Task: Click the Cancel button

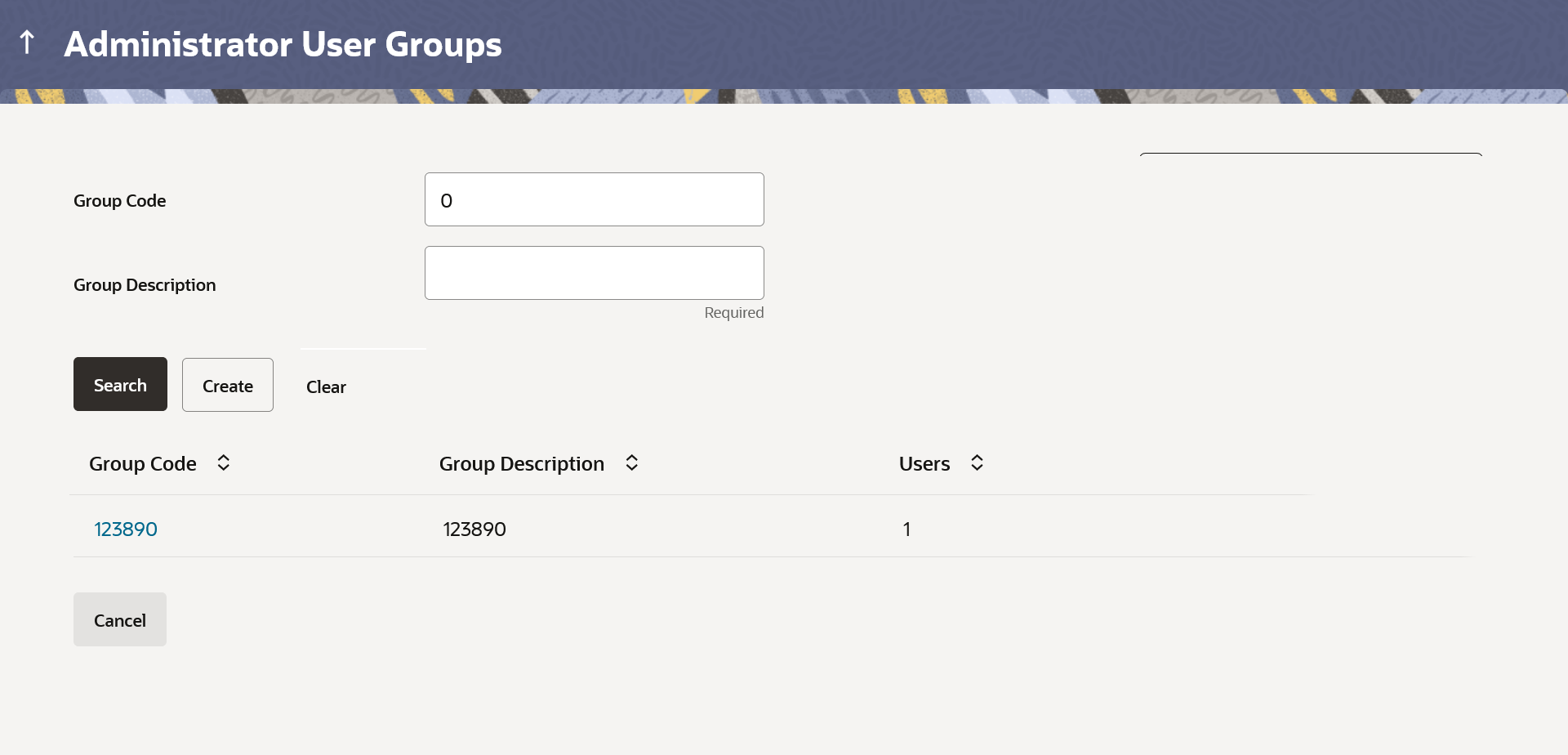Action: pyautogui.click(x=120, y=619)
